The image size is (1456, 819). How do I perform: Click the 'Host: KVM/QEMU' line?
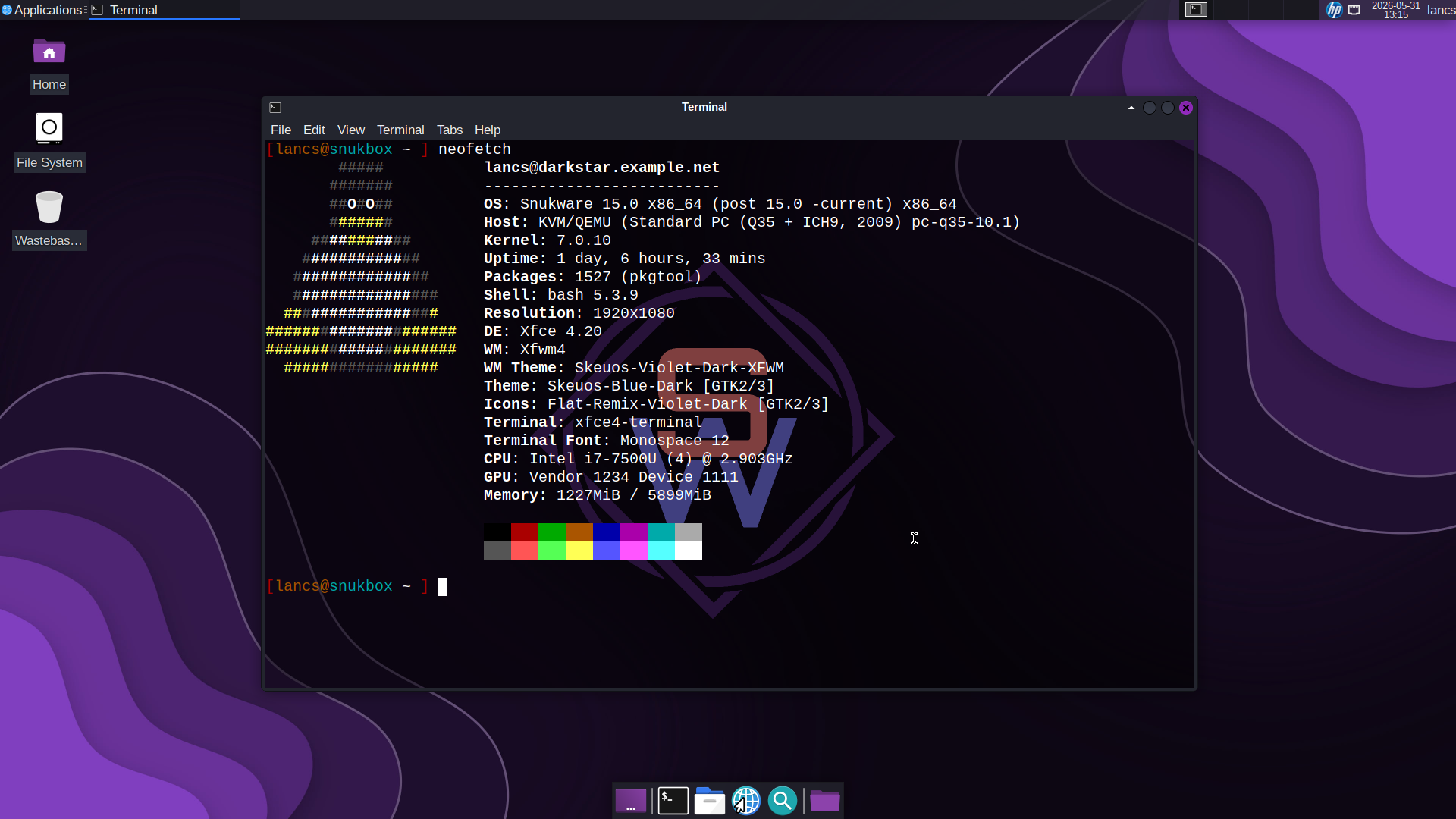752,222
